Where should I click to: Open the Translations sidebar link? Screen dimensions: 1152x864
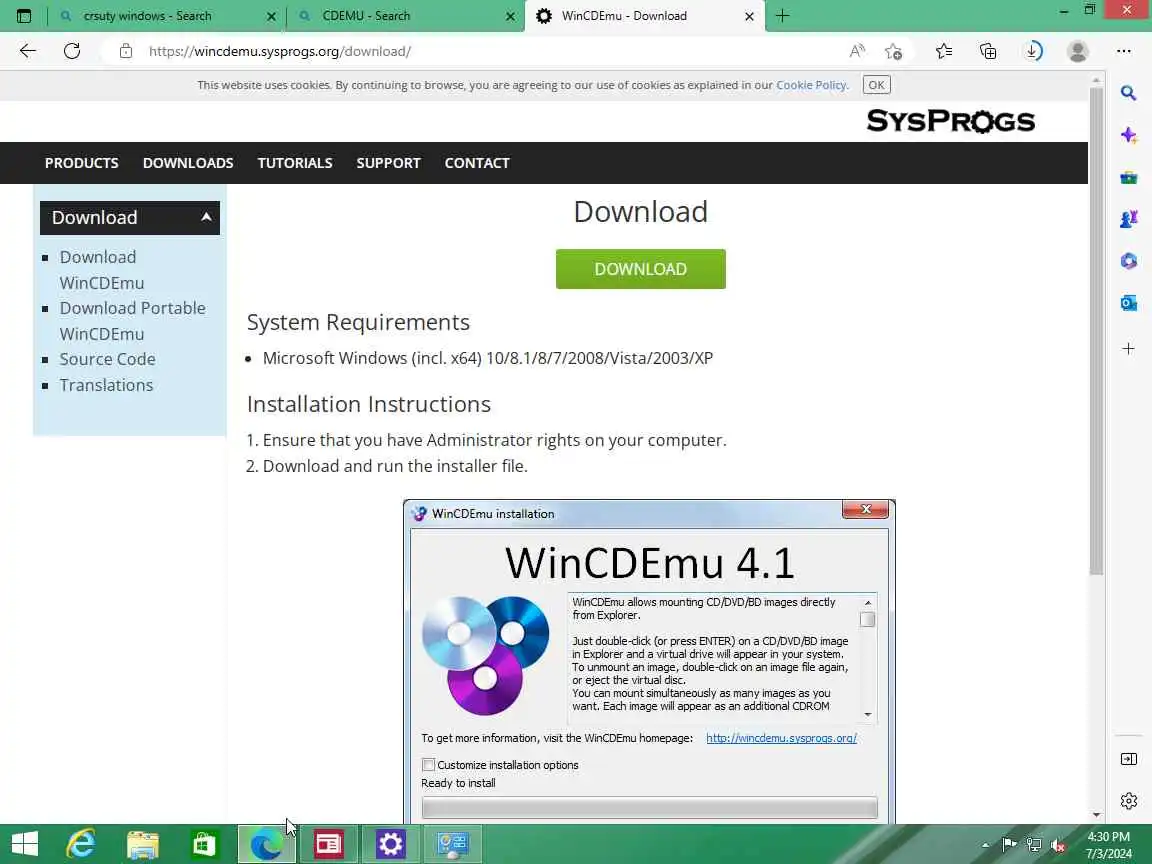(107, 385)
